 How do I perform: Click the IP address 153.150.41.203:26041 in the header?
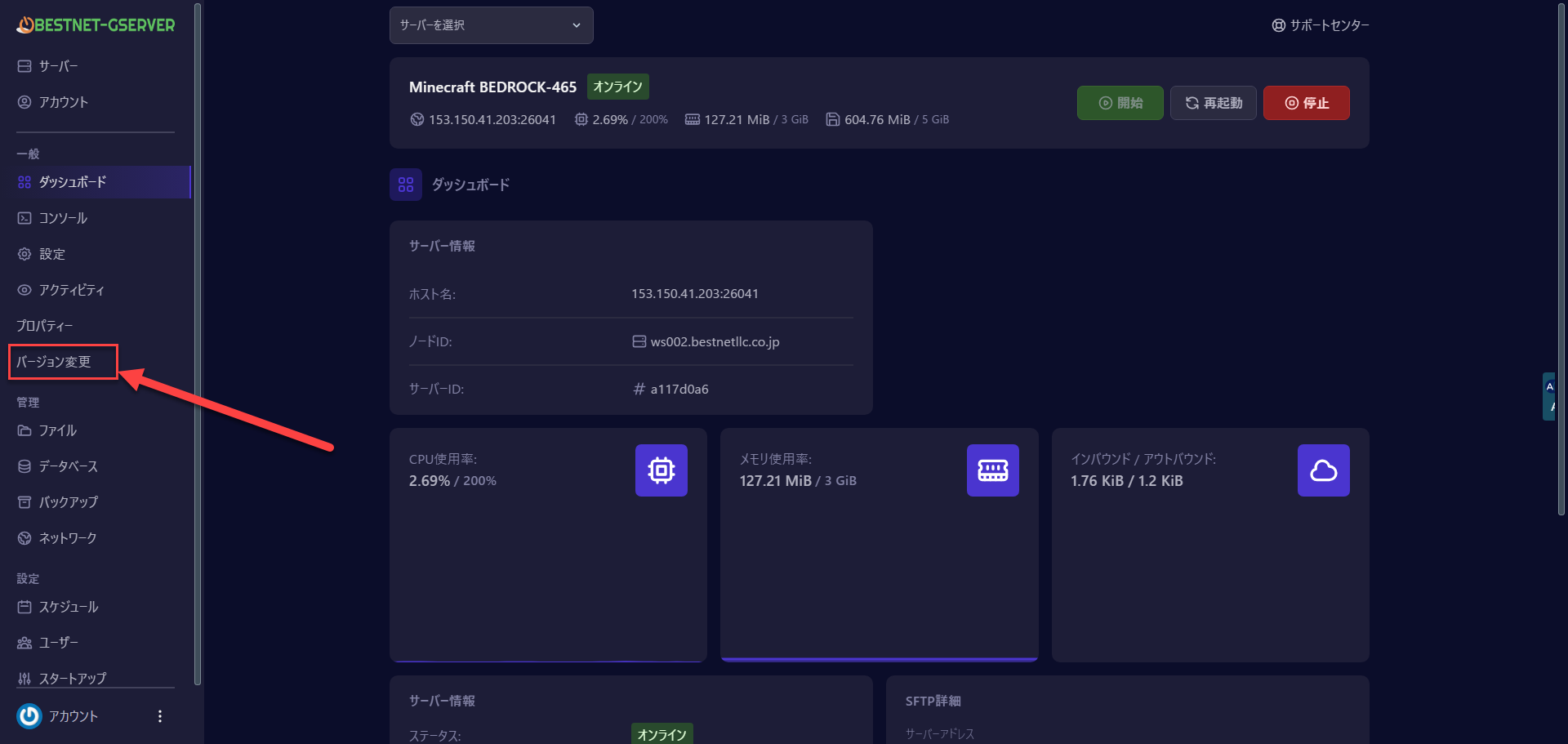(x=492, y=119)
